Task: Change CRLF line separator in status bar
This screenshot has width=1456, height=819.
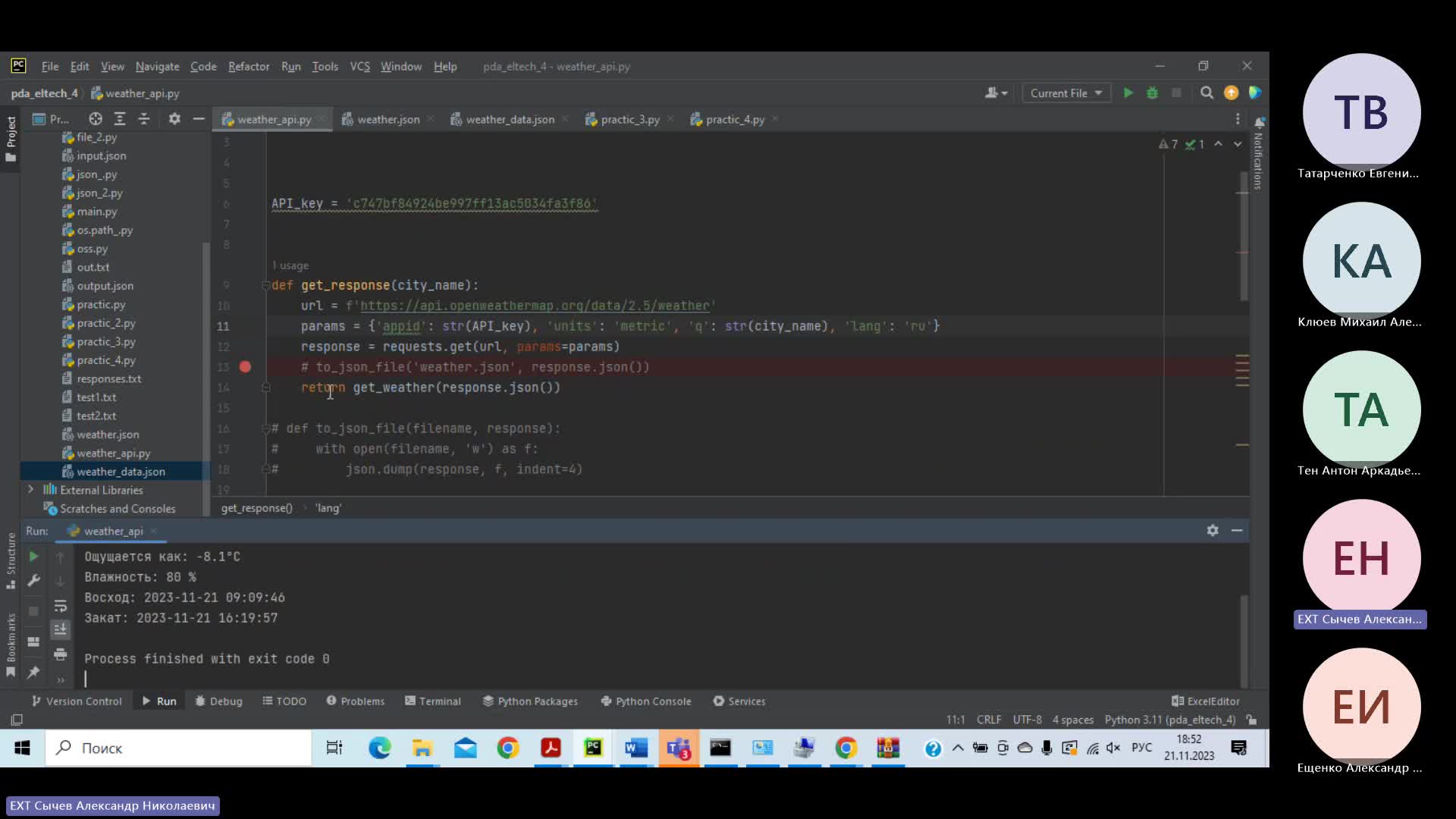Action: tap(989, 720)
